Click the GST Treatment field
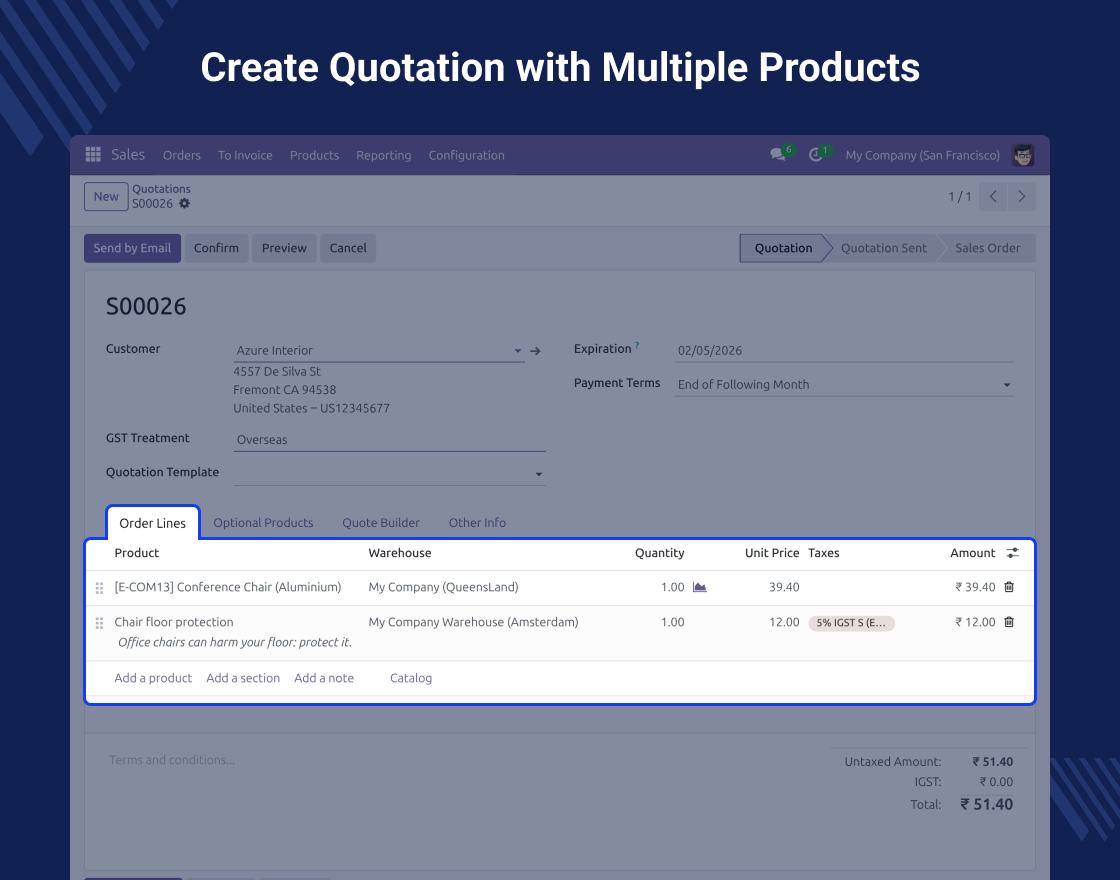Viewport: 1120px width, 880px height. 389,440
